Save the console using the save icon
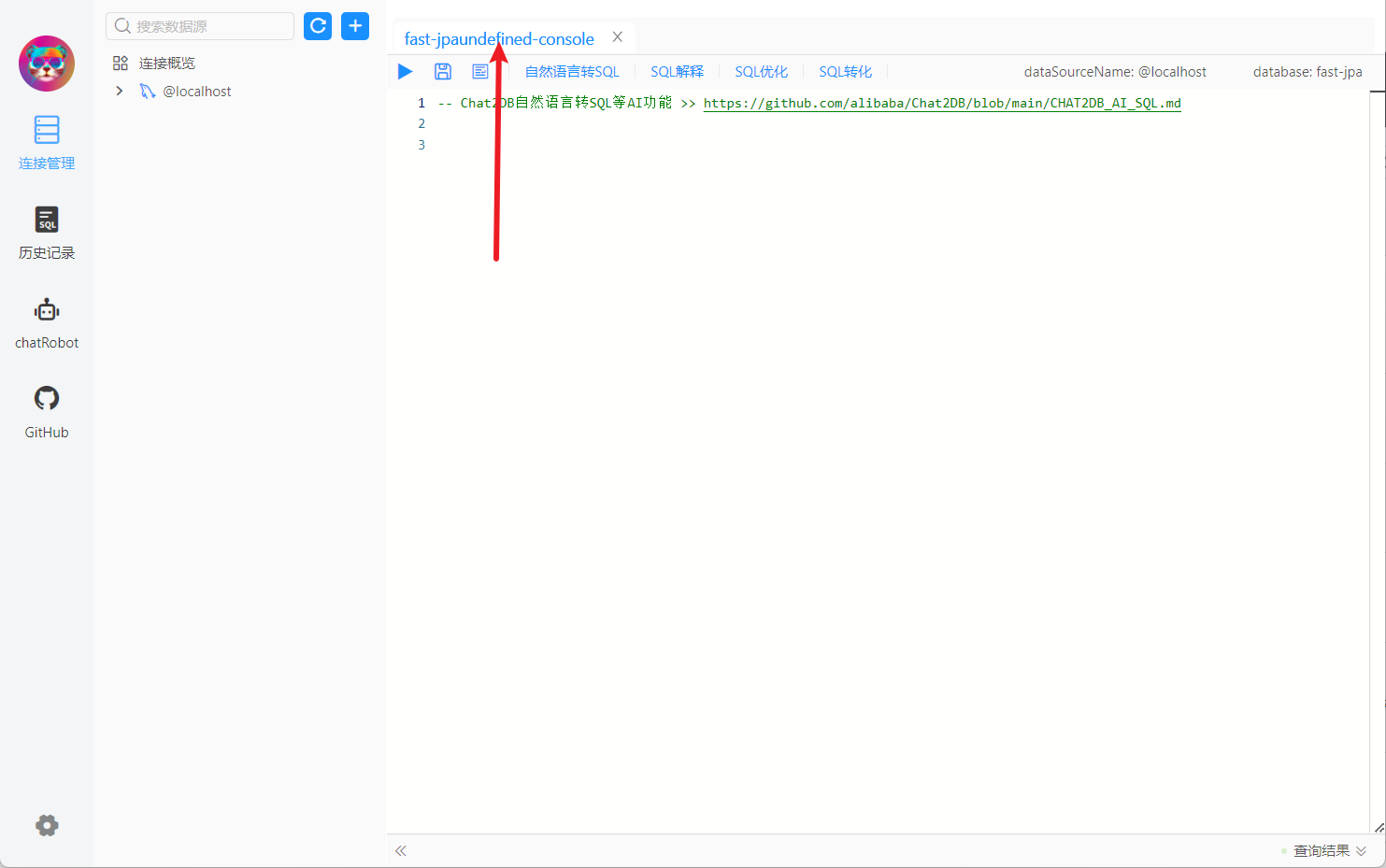The height and width of the screenshot is (868, 1386). (442, 71)
